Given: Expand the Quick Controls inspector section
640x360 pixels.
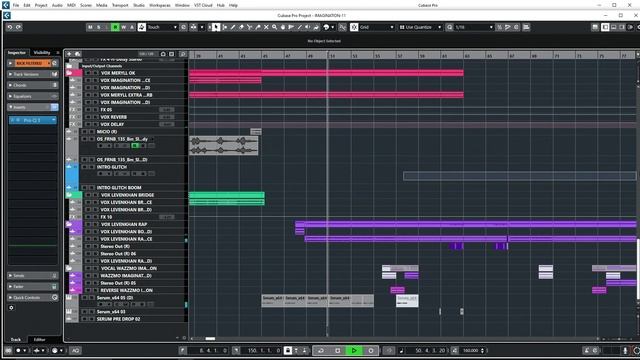Looking at the screenshot, I should pos(33,298).
